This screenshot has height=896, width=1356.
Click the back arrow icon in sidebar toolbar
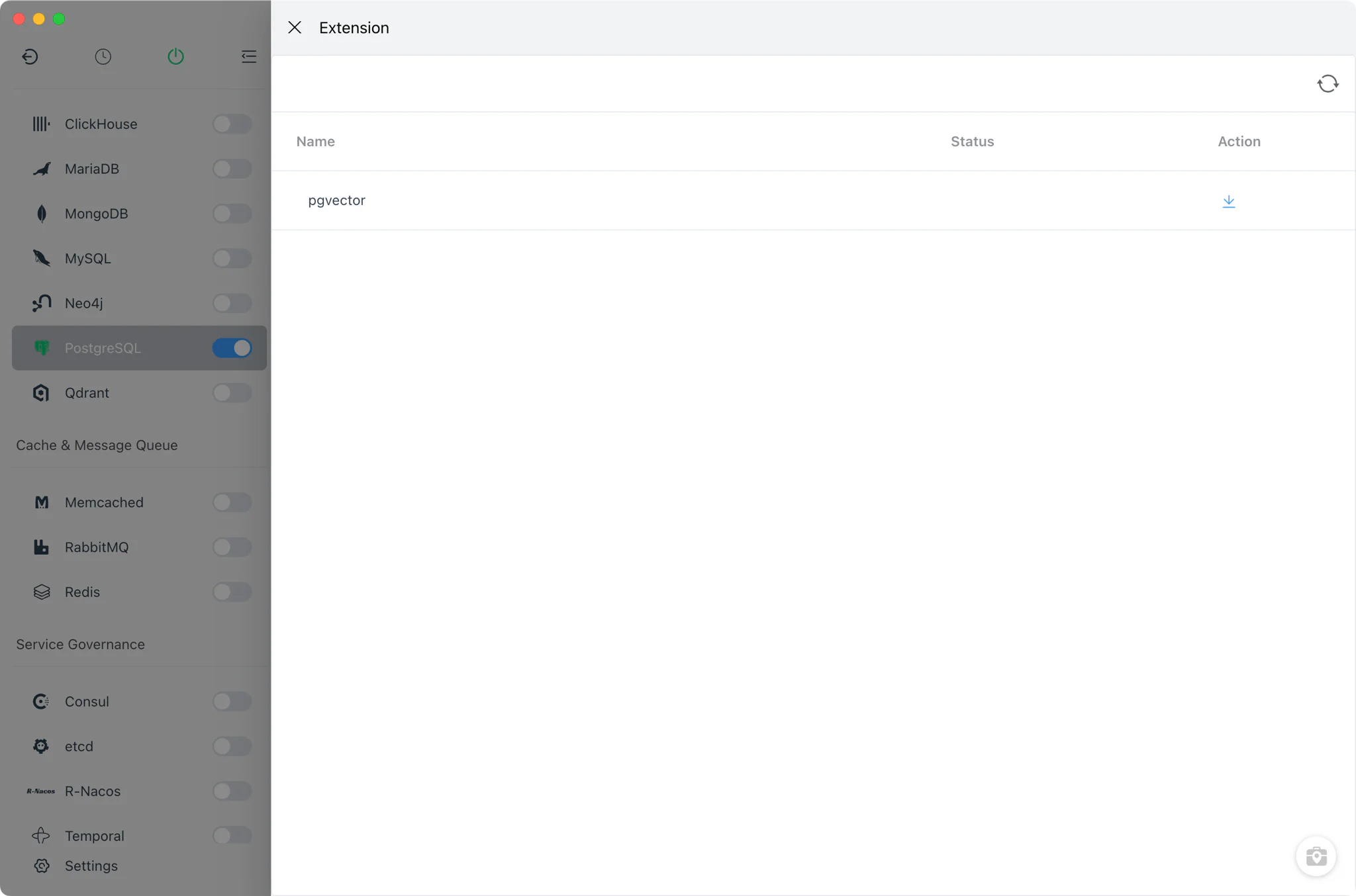30,56
